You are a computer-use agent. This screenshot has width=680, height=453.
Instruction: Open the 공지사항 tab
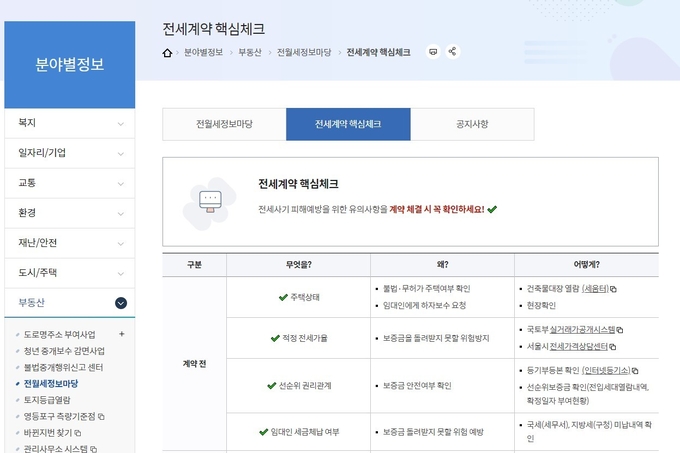(472, 124)
